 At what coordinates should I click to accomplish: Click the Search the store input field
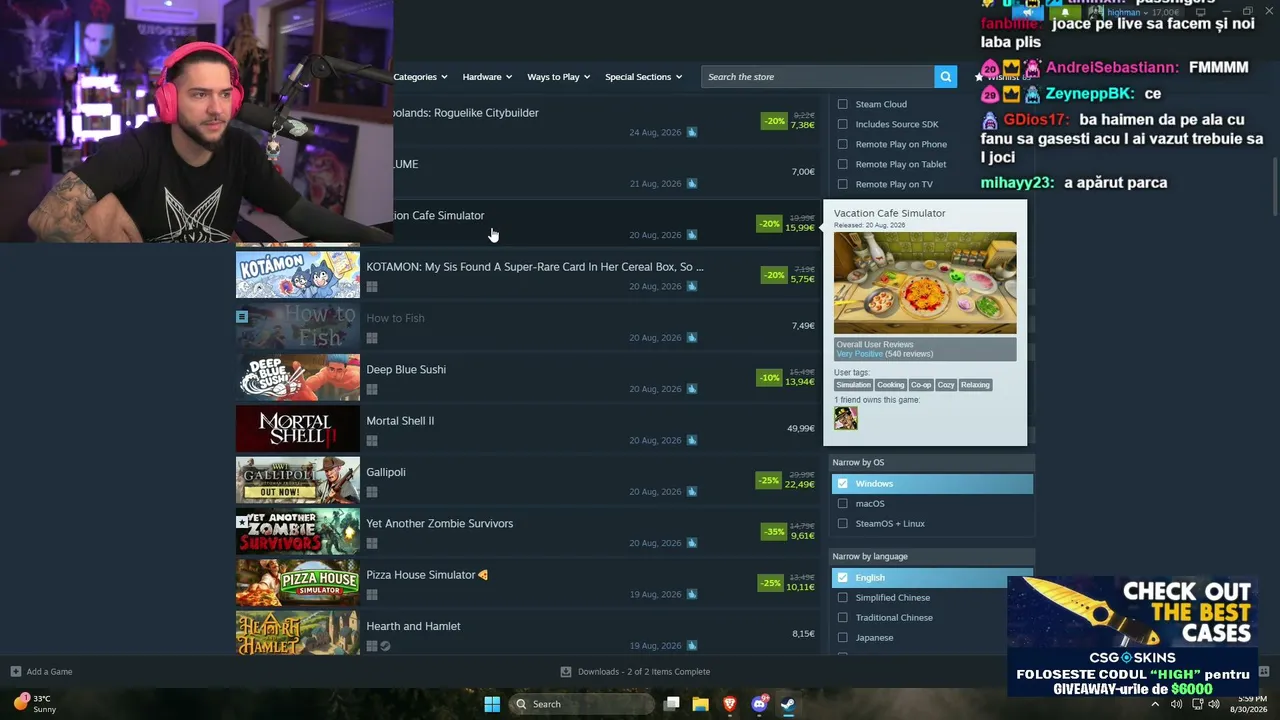[818, 77]
